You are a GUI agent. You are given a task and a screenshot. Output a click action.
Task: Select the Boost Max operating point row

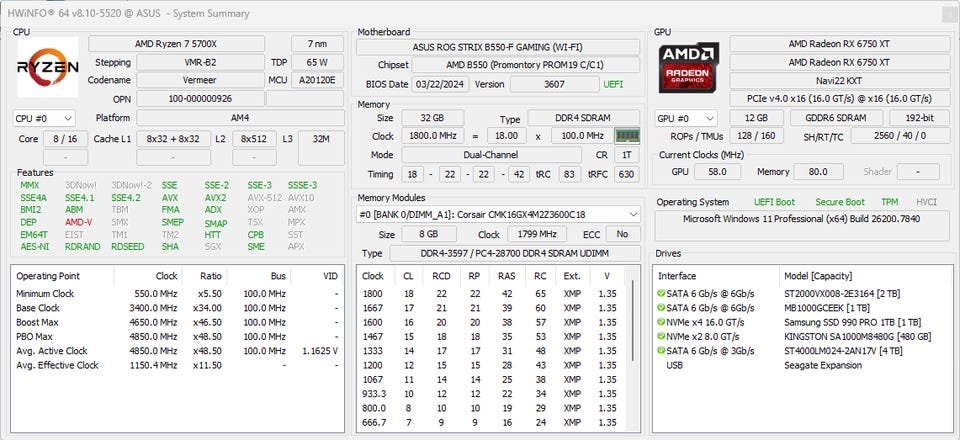(178, 322)
